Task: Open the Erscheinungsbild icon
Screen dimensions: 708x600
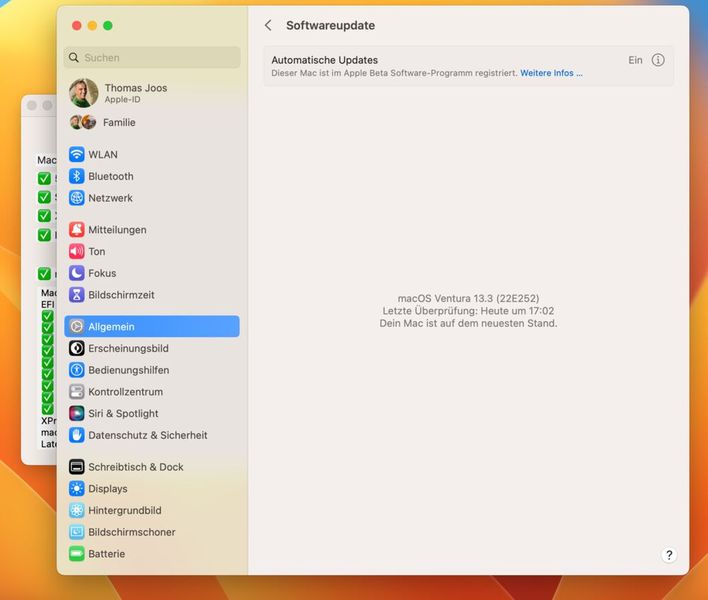Action: point(76,348)
